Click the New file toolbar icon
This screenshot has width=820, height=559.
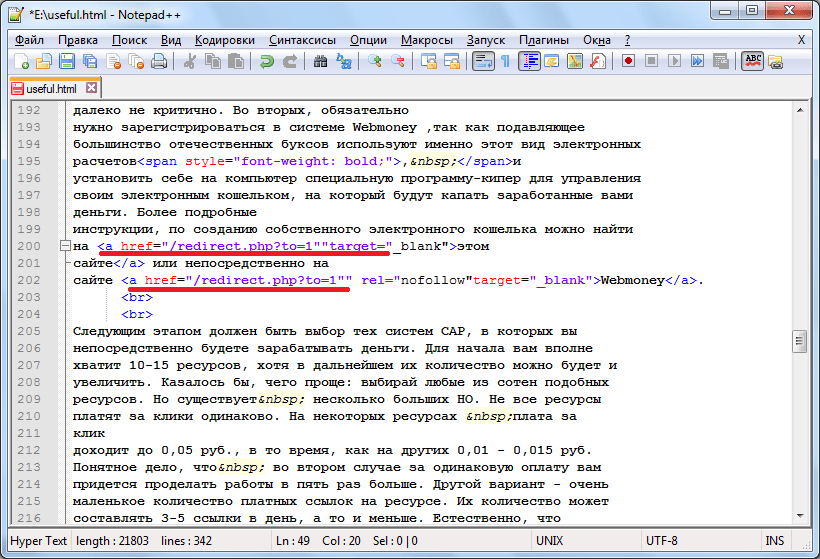pos(21,62)
